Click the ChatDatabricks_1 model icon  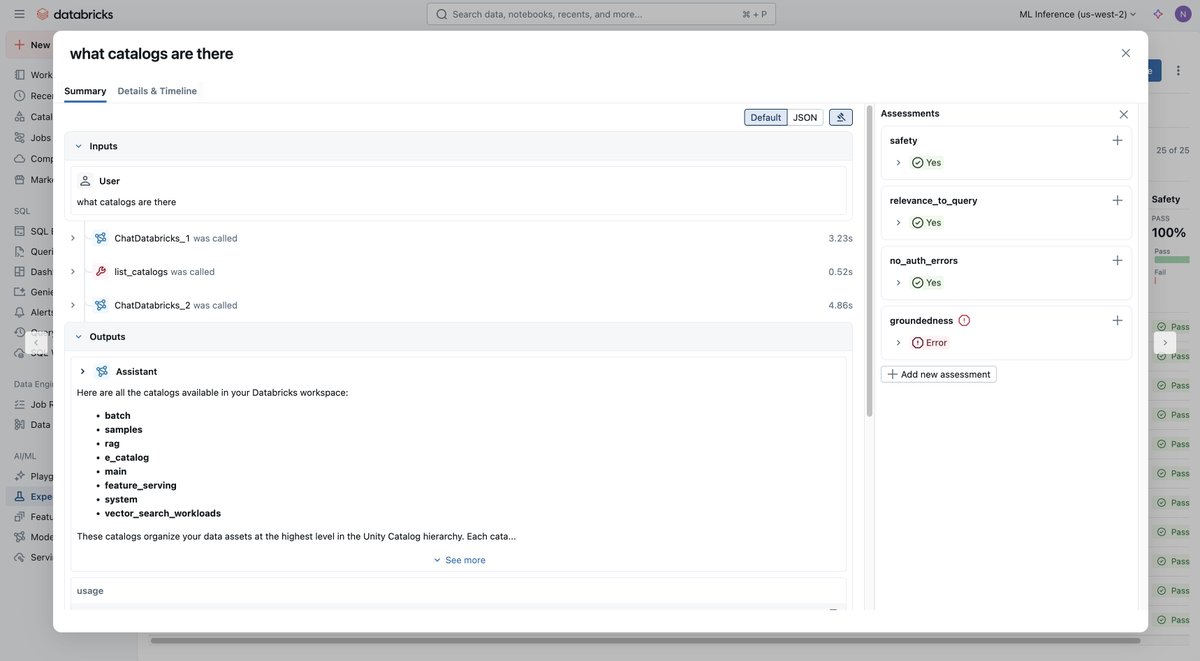click(101, 238)
